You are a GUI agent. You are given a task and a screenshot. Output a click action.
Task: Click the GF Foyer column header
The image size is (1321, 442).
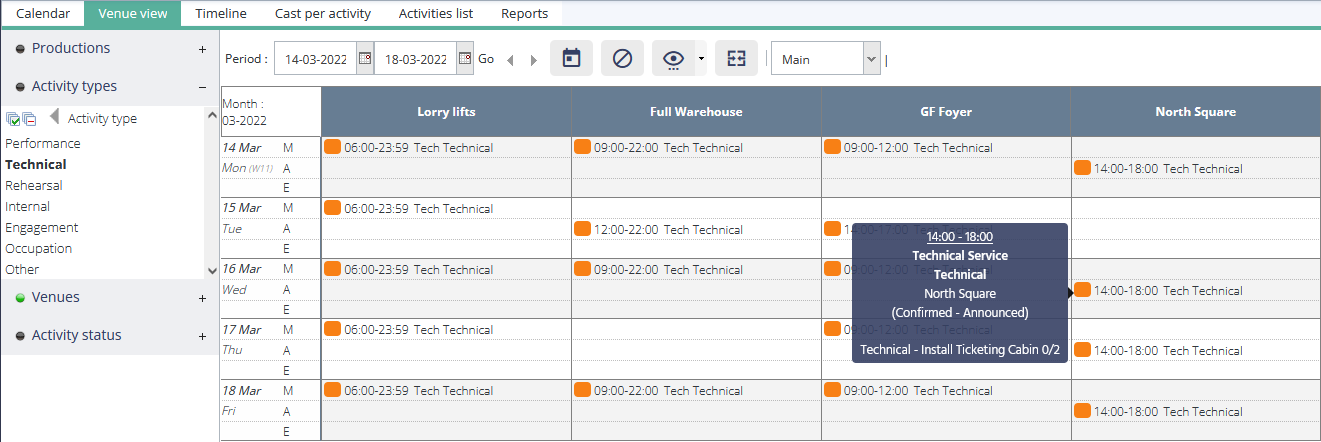[x=946, y=112]
